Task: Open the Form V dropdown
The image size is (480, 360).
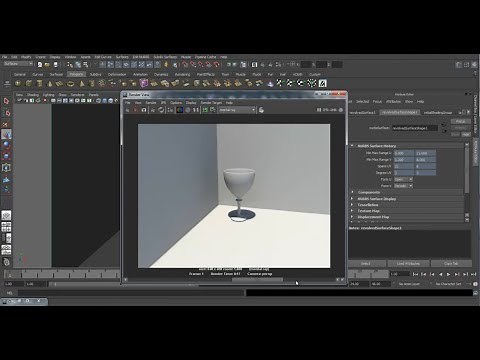Action: 404,186
